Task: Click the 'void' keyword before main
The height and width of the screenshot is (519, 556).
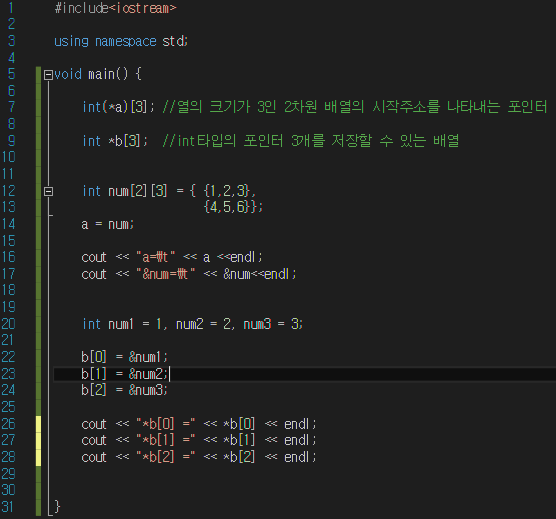Action: 68,74
